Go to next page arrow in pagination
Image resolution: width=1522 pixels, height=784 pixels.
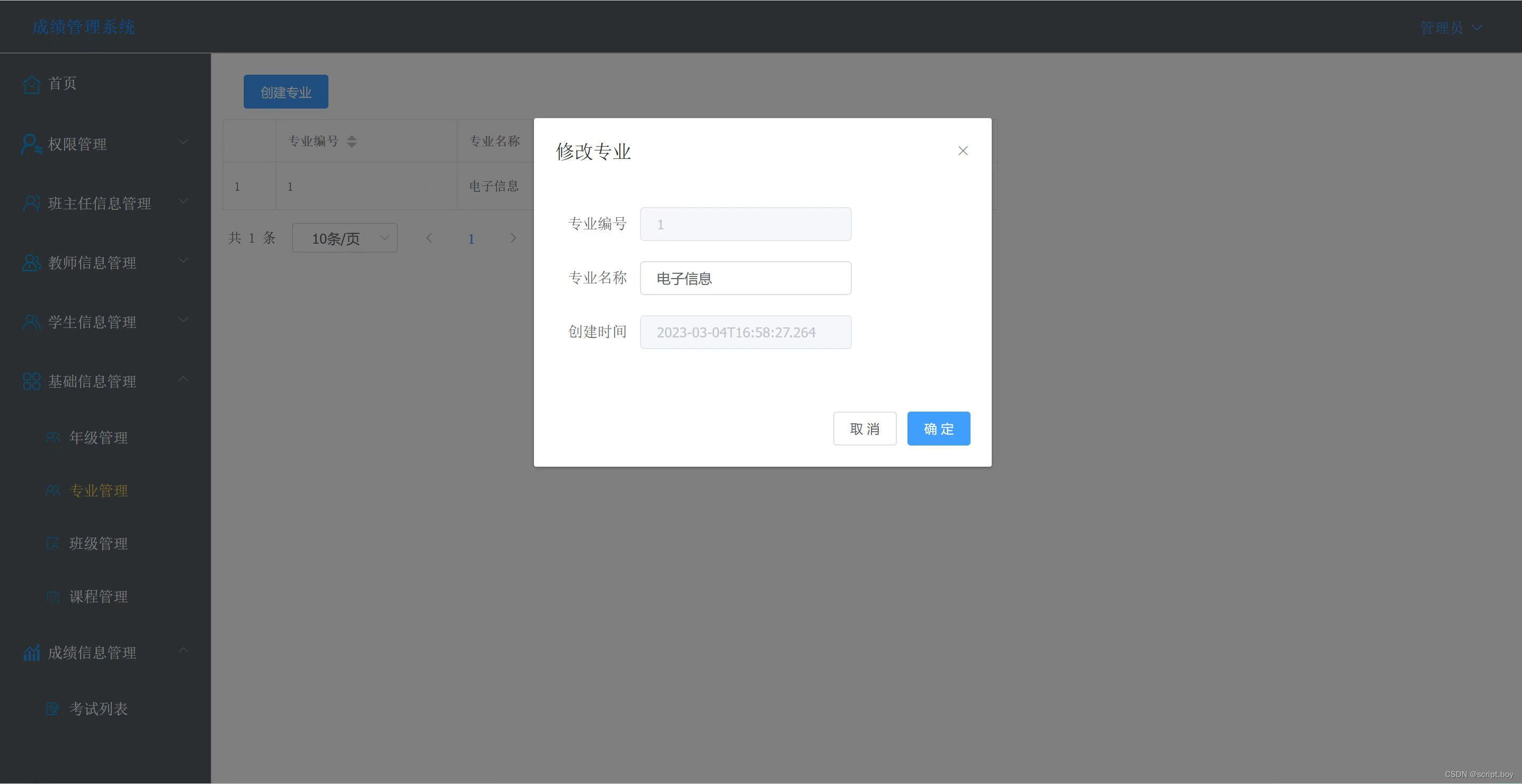(x=513, y=238)
